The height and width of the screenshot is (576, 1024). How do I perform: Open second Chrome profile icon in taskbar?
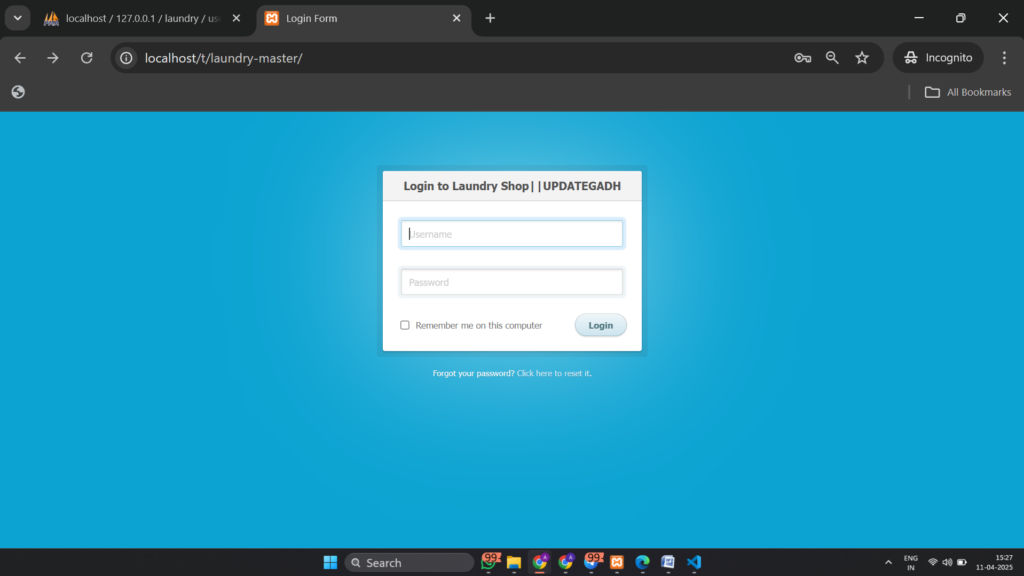[x=566, y=562]
